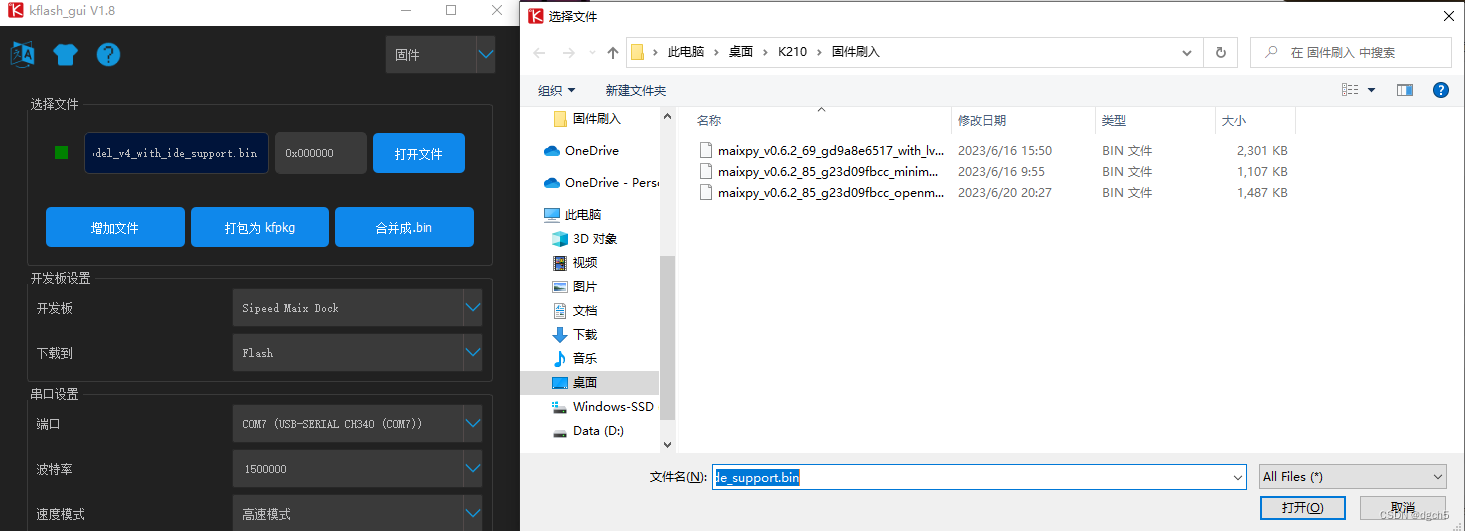Select 下载 in navigation tree
The height and width of the screenshot is (531, 1465).
coord(575,334)
